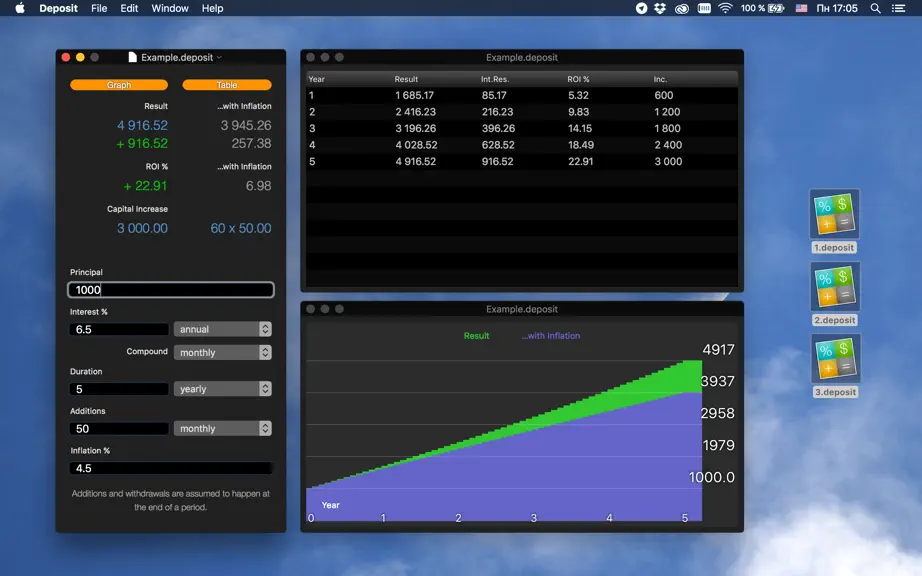Click the Inflation % input field

pyautogui.click(x=171, y=468)
